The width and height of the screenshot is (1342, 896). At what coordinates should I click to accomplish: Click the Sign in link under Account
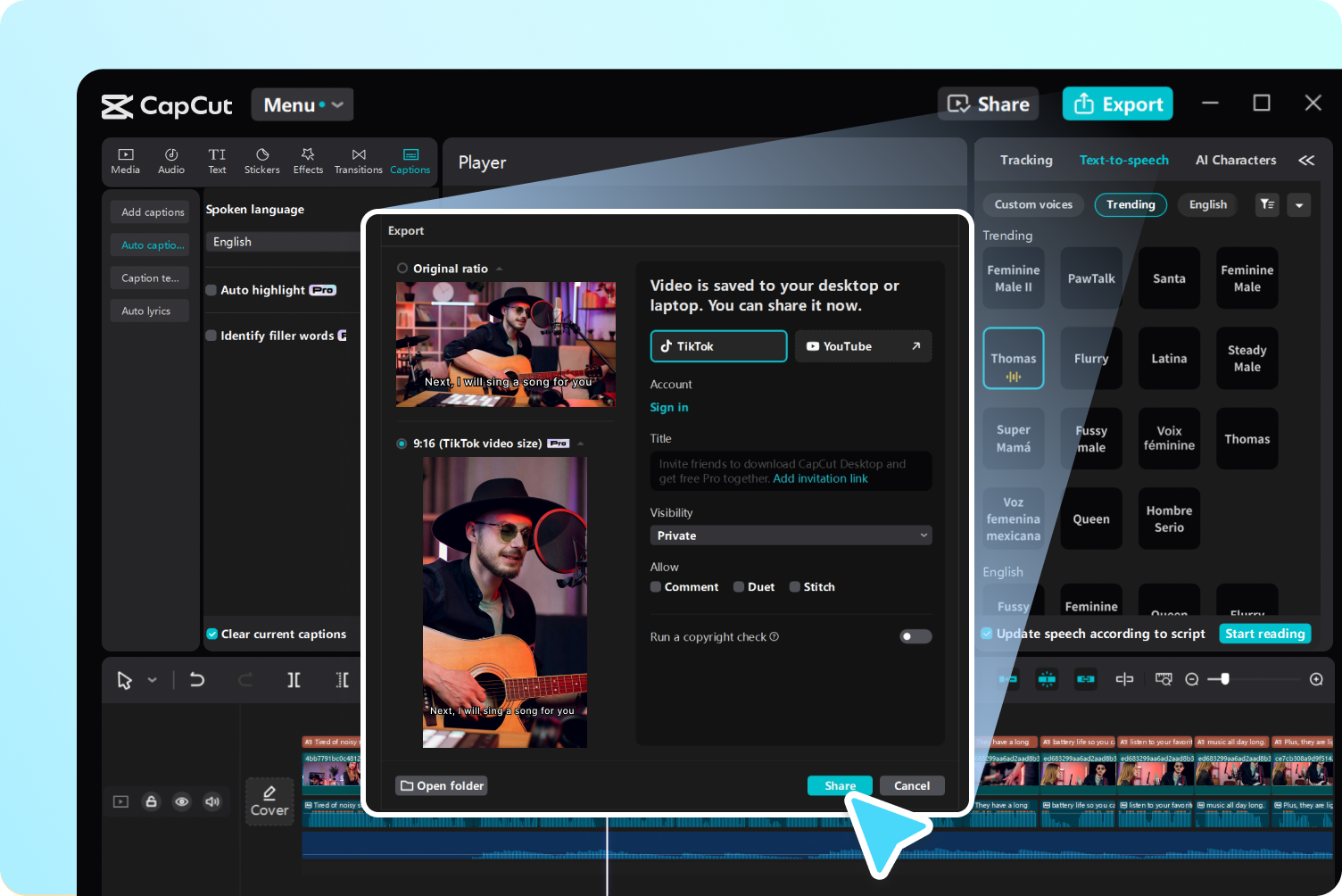(x=669, y=407)
